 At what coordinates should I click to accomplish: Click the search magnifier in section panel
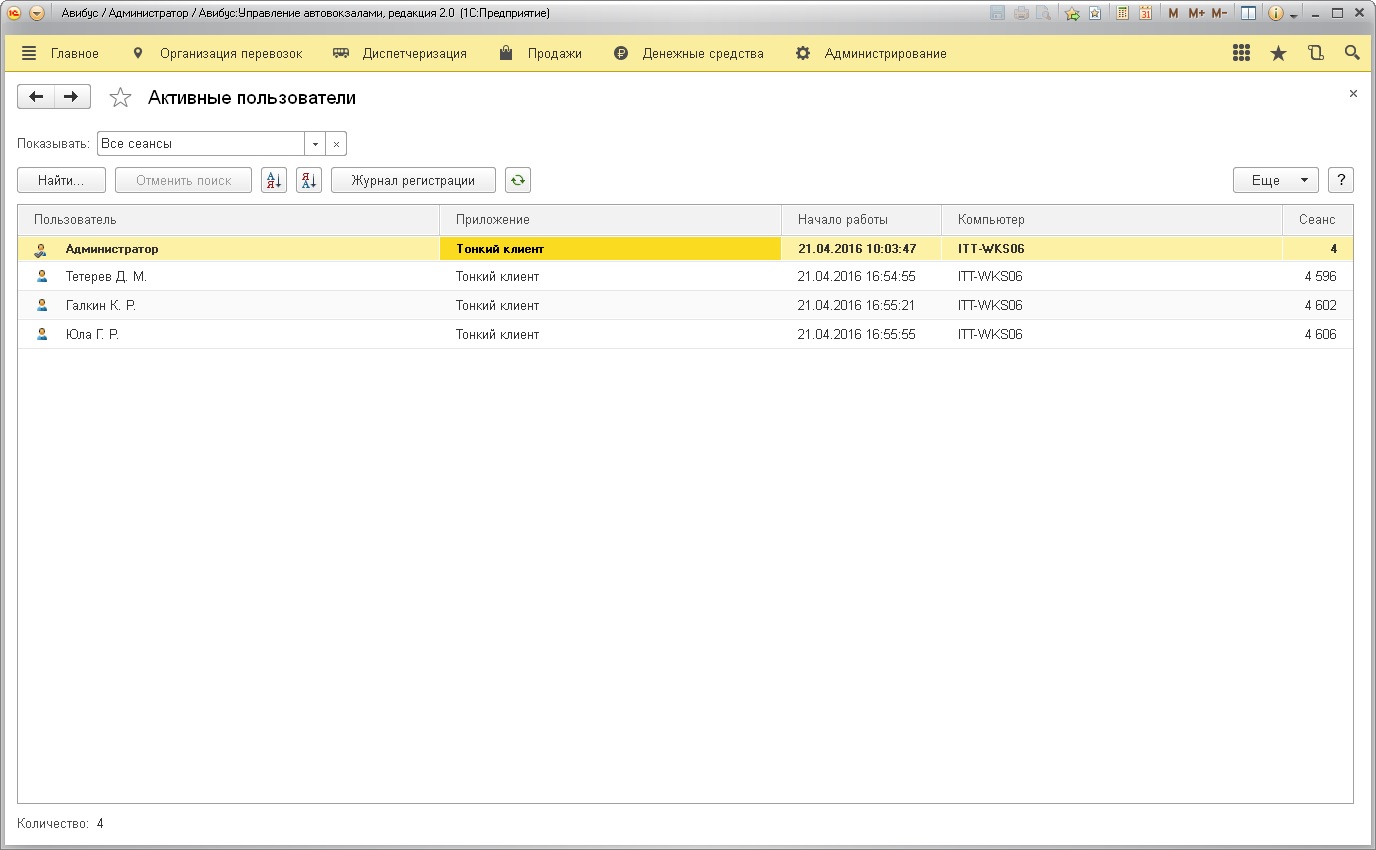[x=1352, y=53]
